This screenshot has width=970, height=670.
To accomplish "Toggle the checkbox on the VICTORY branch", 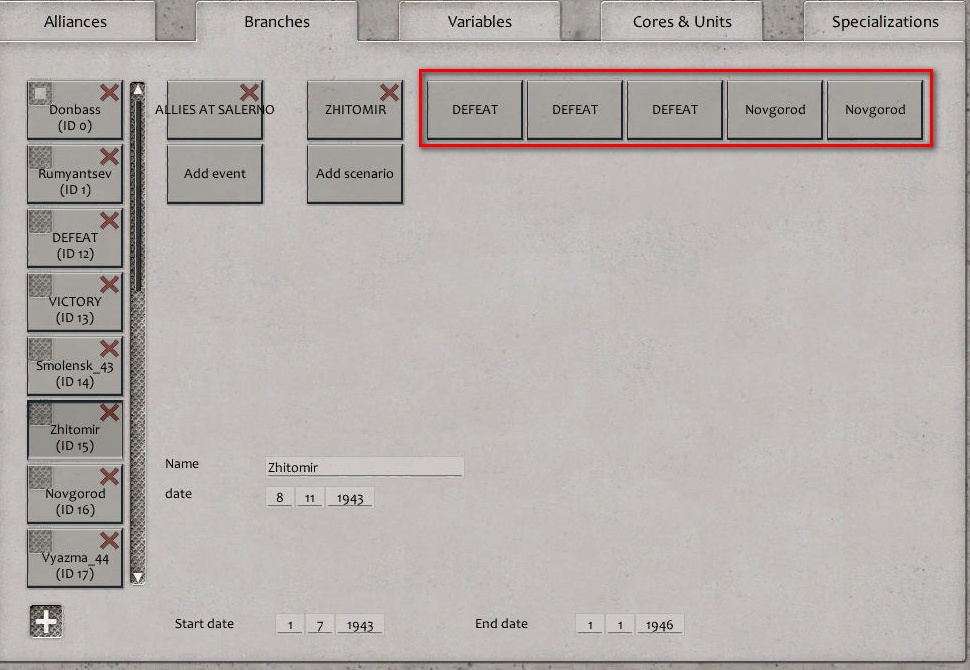I will 39,284.
